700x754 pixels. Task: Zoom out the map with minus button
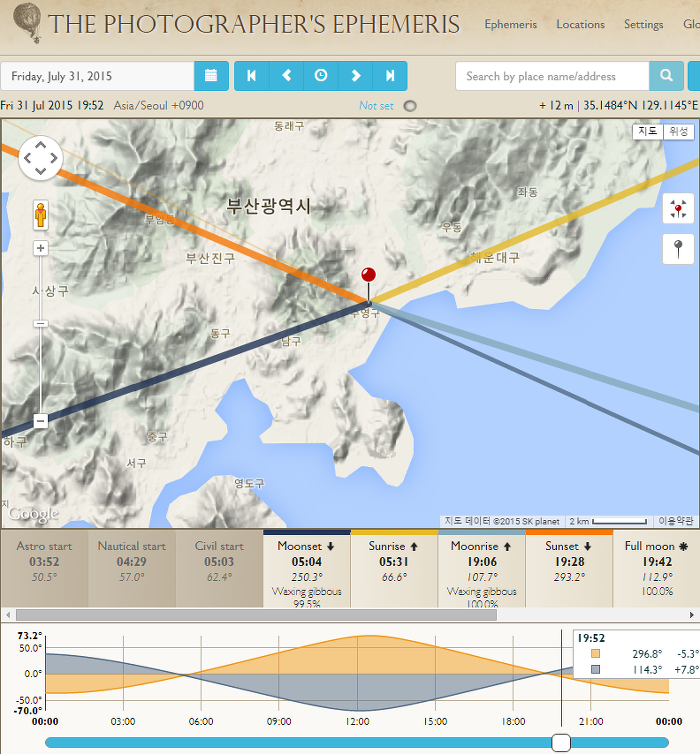(x=41, y=421)
